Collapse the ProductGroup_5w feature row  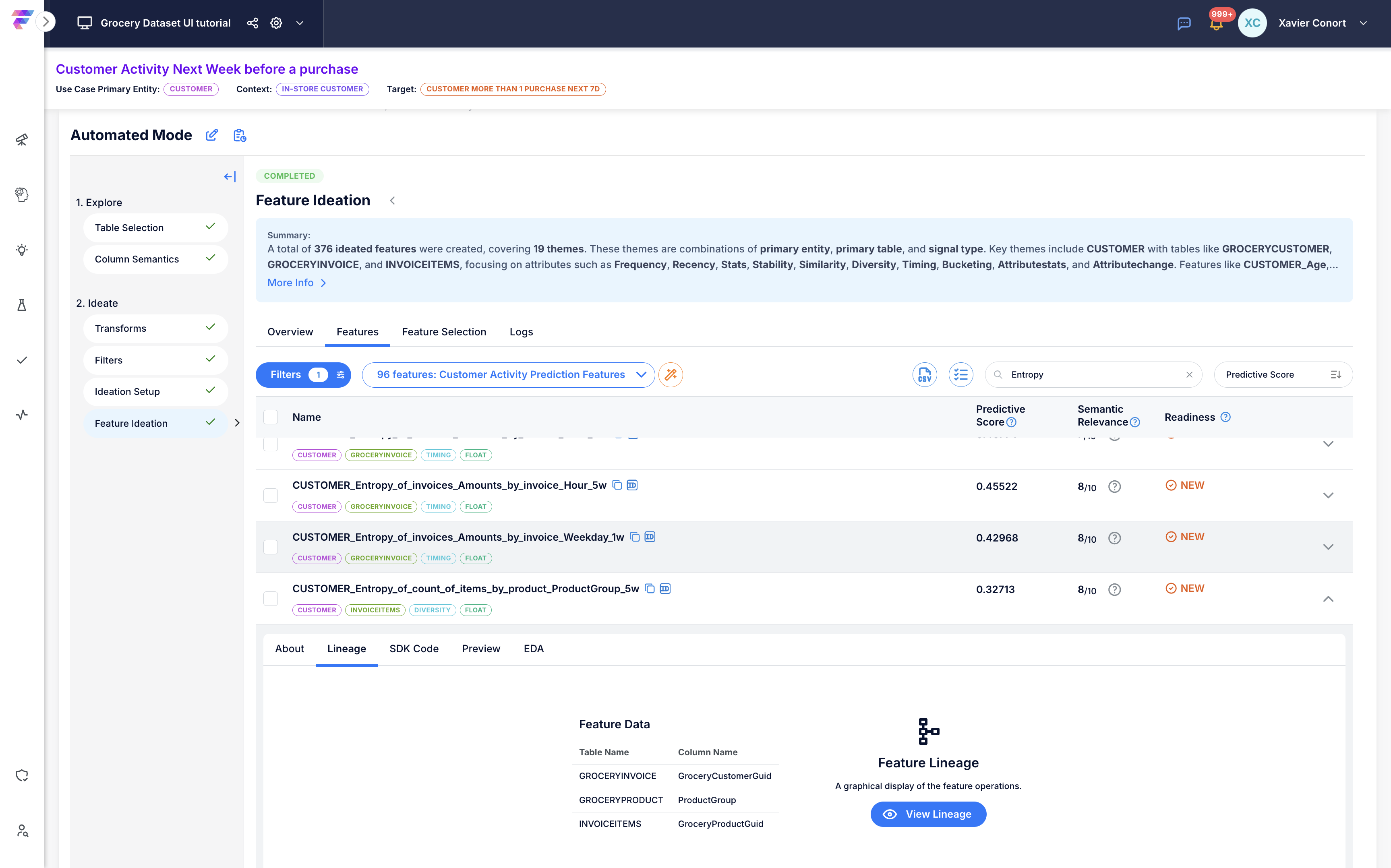1328,599
